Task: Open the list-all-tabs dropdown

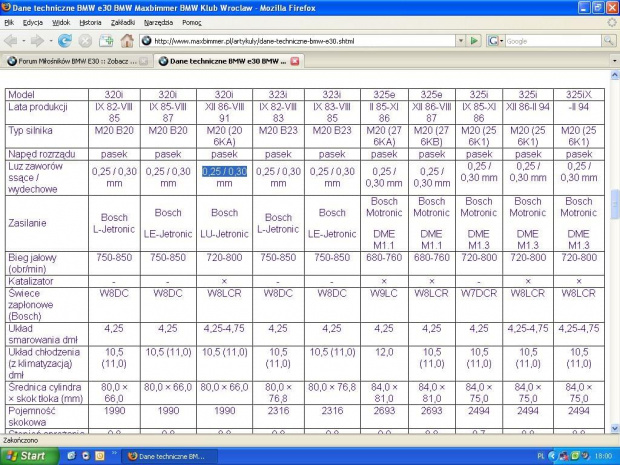Action: coord(614,61)
